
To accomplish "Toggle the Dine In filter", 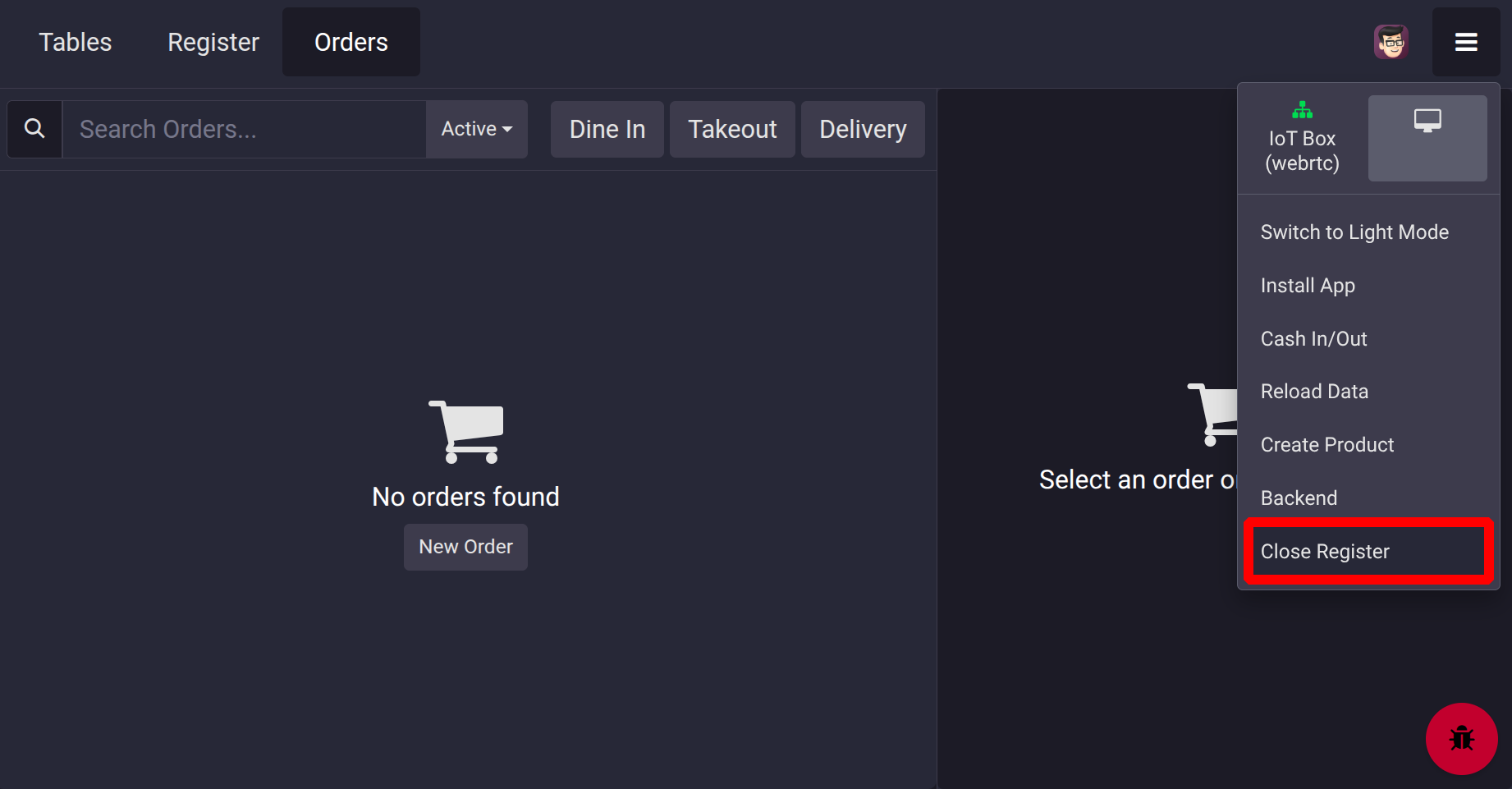I will pyautogui.click(x=607, y=129).
